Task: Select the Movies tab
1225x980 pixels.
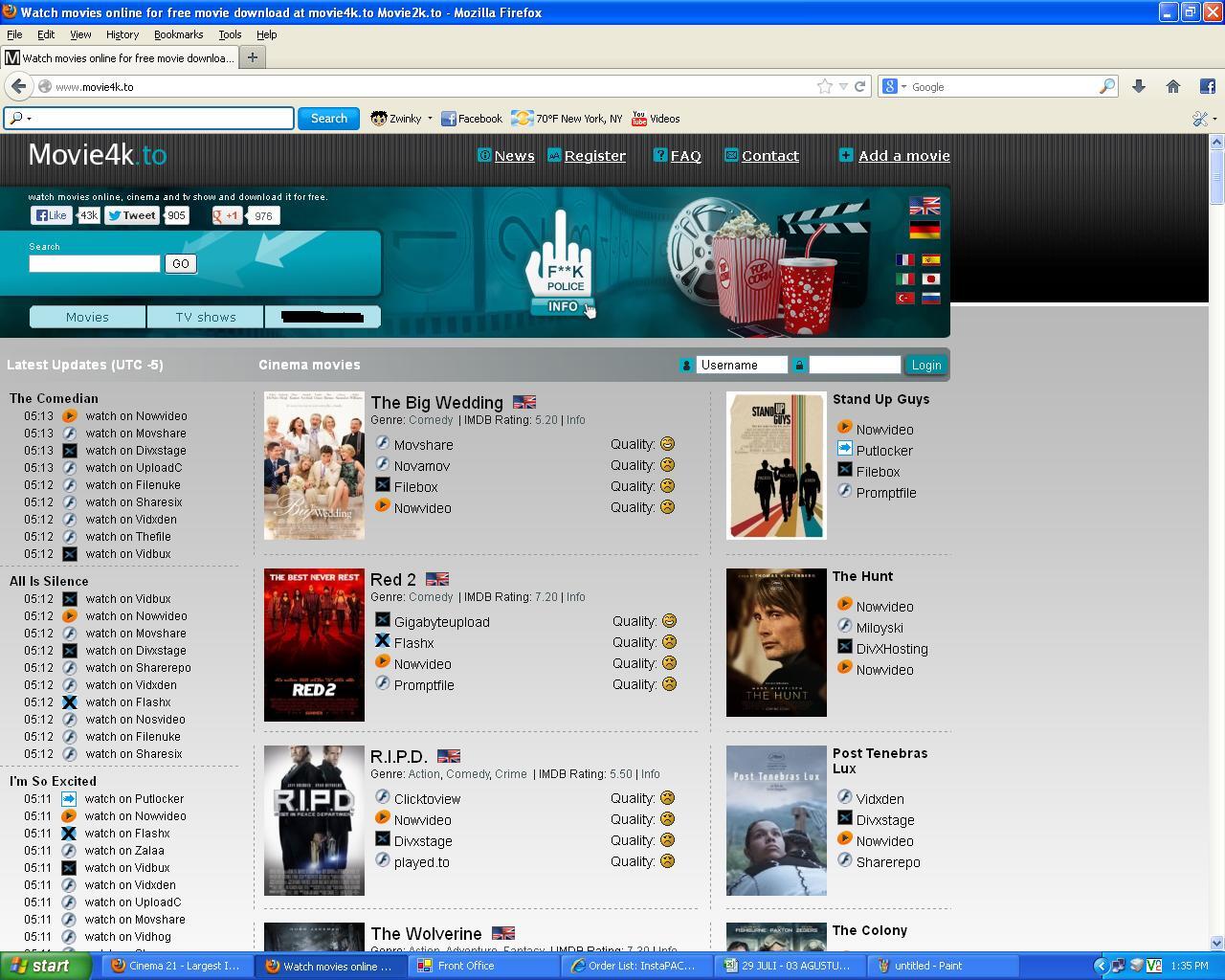Action: tap(87, 317)
